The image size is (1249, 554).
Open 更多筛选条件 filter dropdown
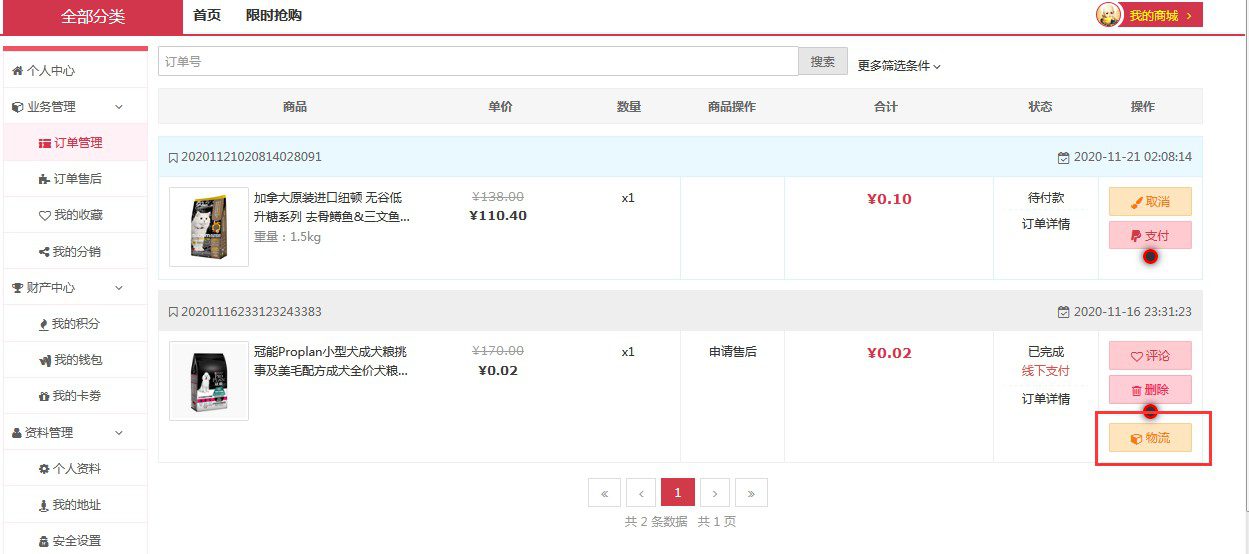(x=899, y=66)
